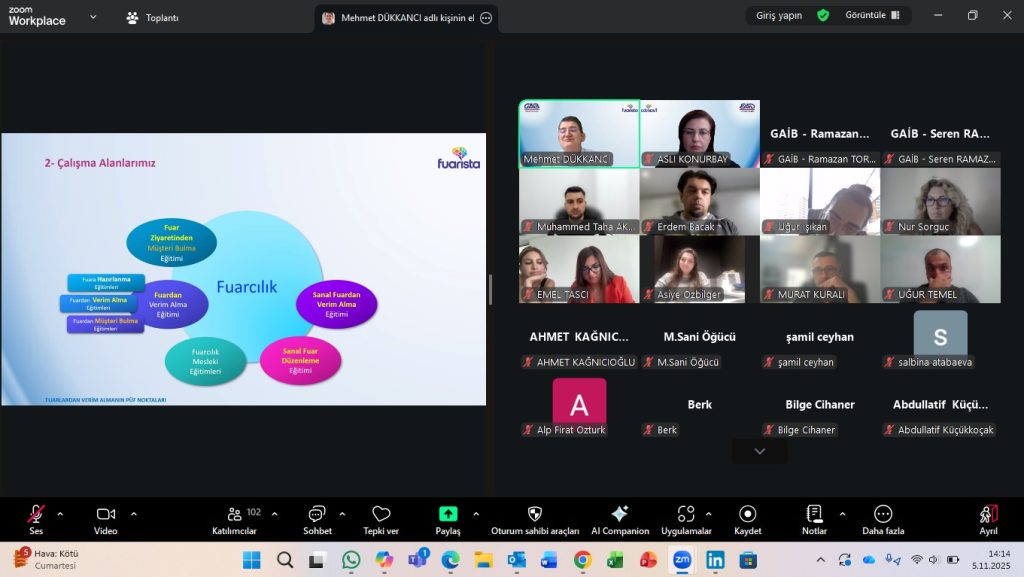Open Zoom Workplace dropdown chevron
Viewport: 1024px width, 577px height.
[x=93, y=17]
